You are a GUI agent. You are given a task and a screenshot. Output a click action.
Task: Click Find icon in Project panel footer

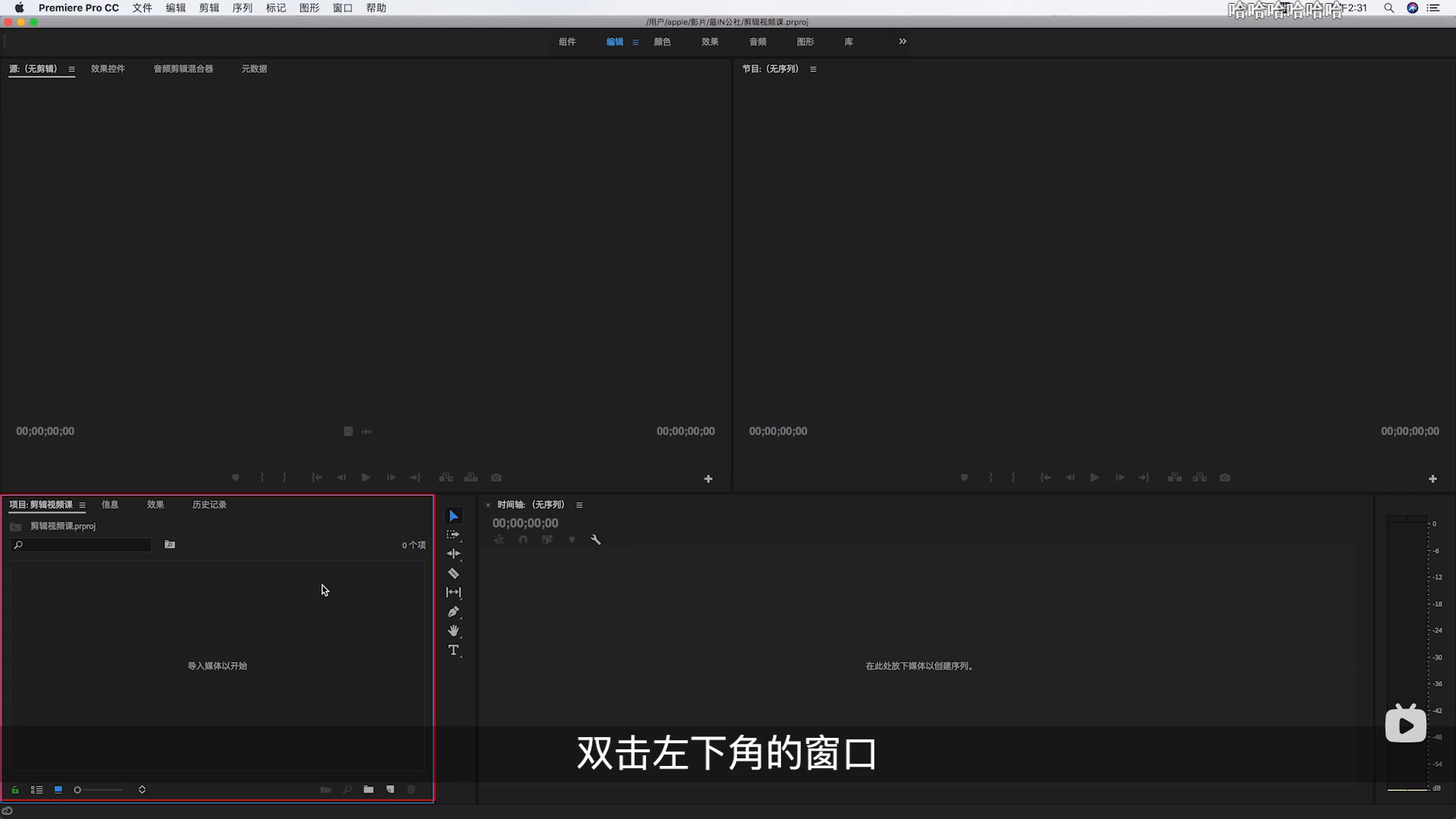pyautogui.click(x=347, y=789)
